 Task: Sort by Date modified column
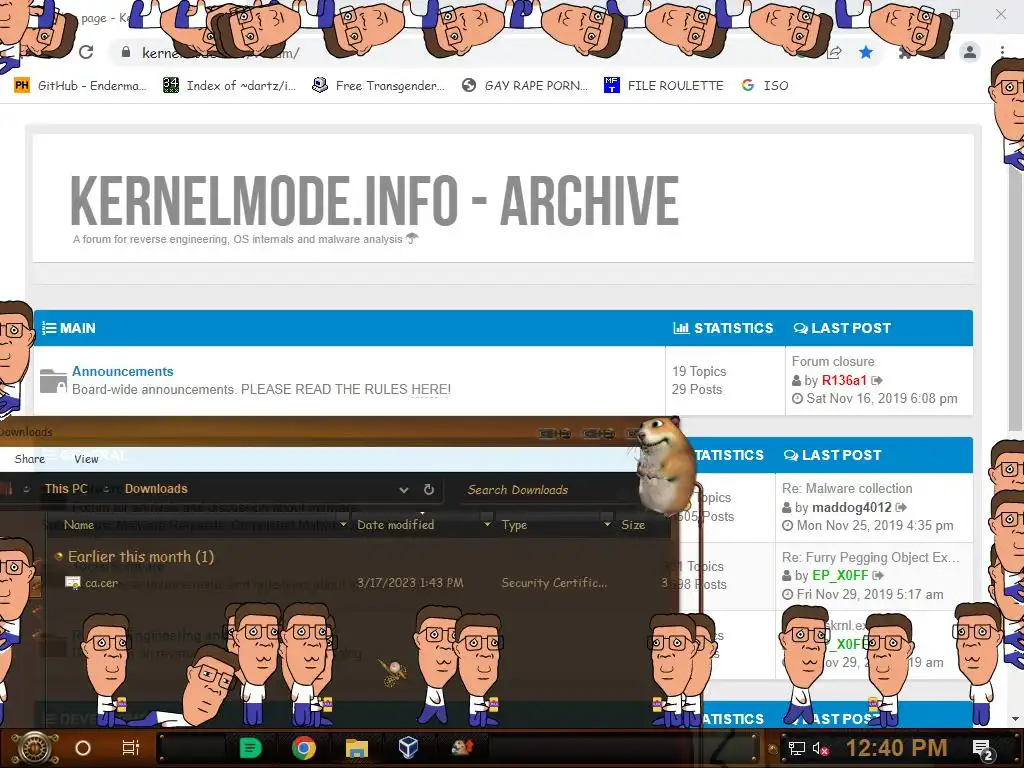pyautogui.click(x=395, y=525)
